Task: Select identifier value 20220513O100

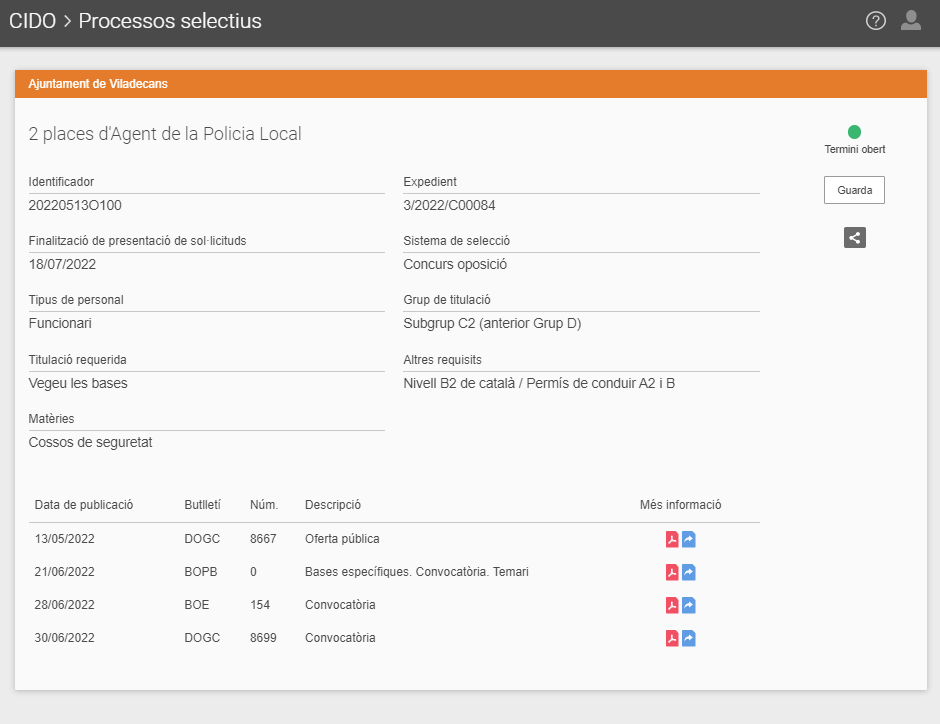Action: click(75, 206)
